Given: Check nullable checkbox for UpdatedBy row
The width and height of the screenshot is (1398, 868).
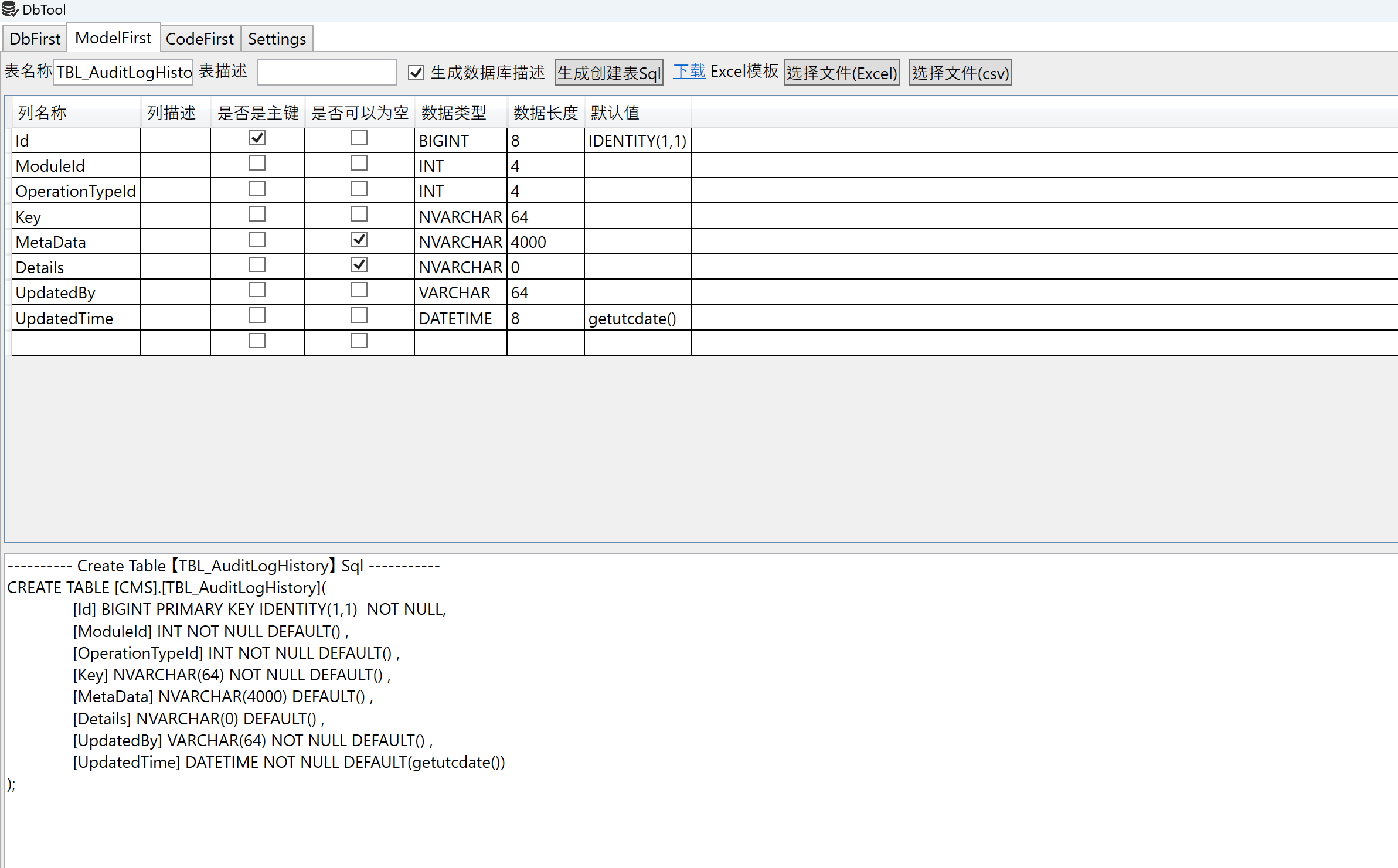Looking at the screenshot, I should point(359,290).
